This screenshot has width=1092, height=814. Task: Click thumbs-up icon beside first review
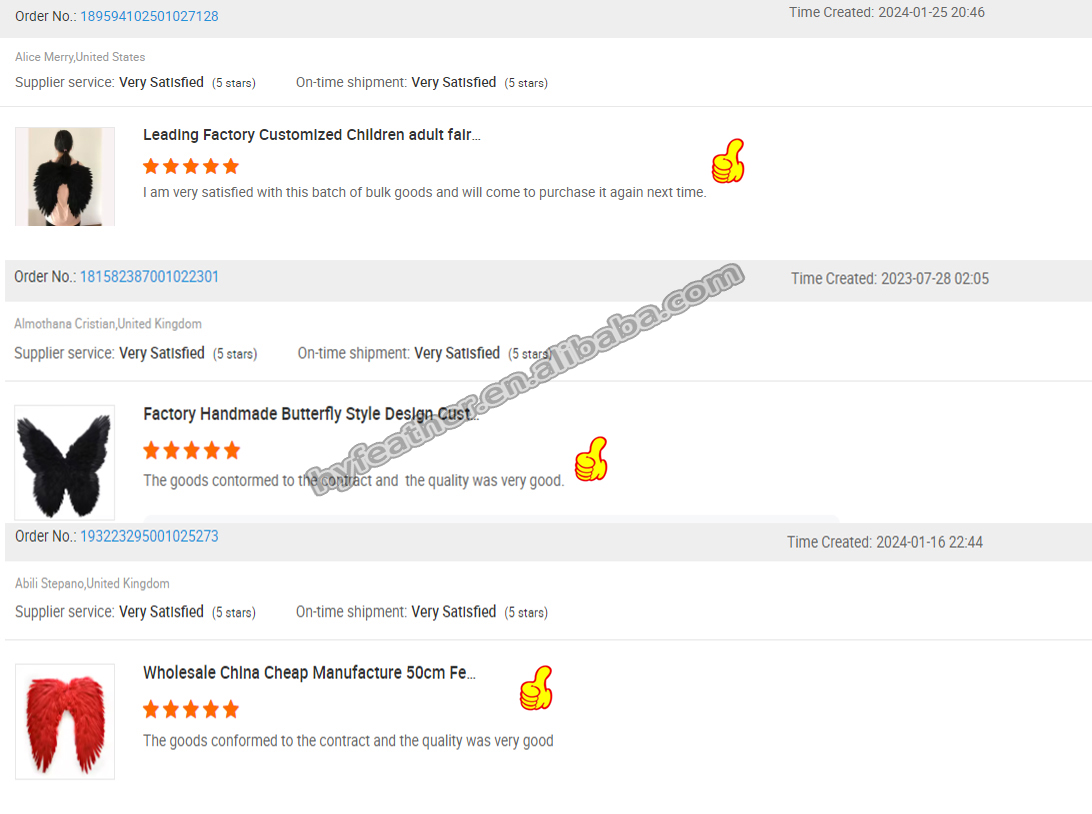tap(728, 161)
